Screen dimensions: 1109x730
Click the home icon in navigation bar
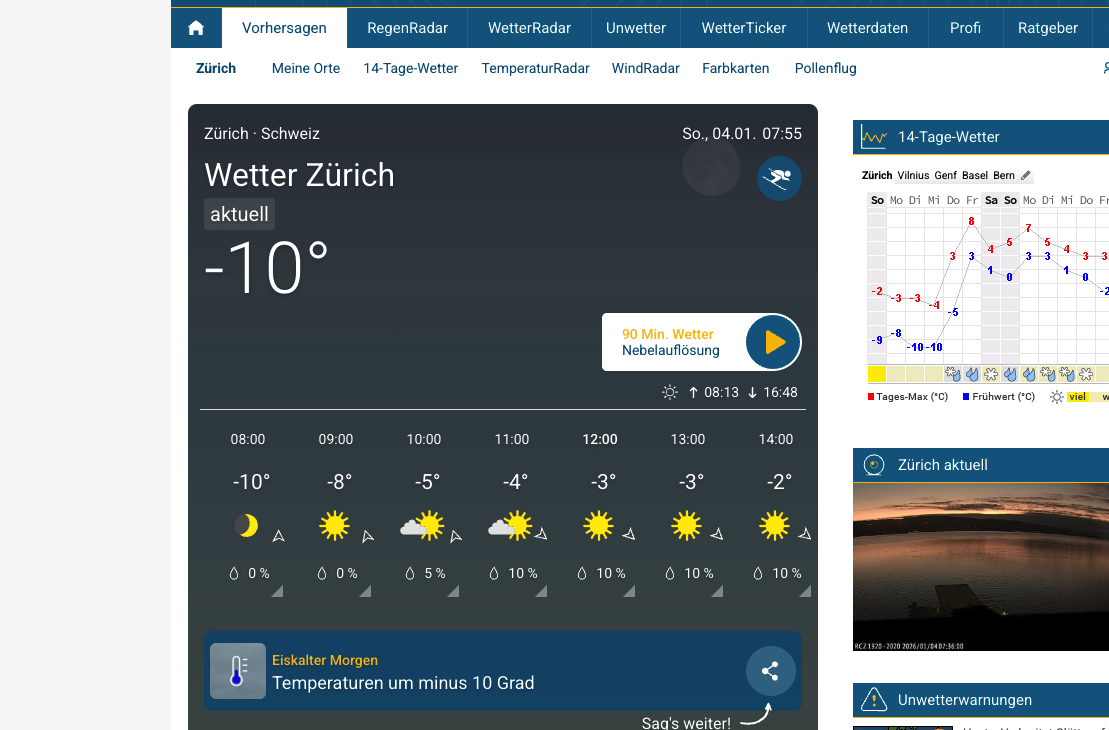(x=196, y=28)
